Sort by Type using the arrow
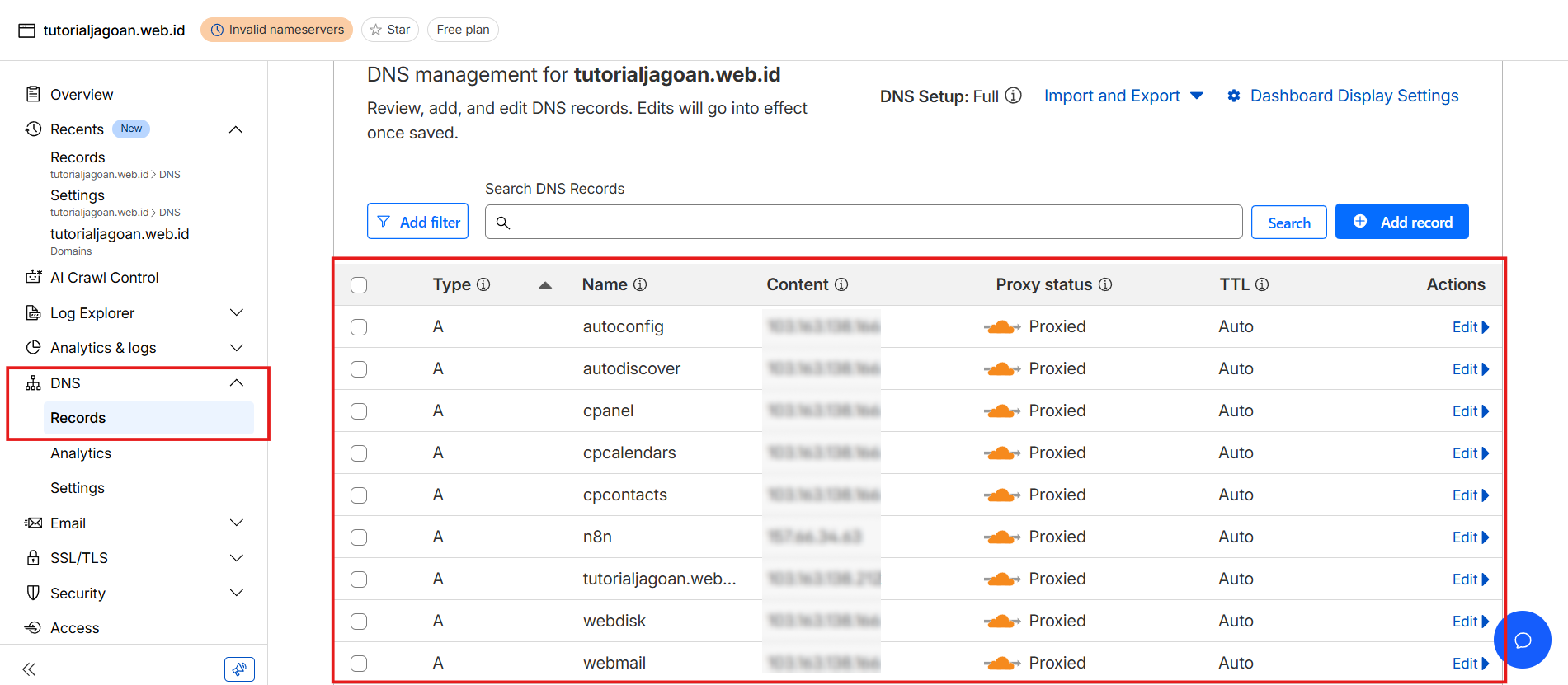Image resolution: width=1568 pixels, height=685 pixels. click(x=544, y=285)
